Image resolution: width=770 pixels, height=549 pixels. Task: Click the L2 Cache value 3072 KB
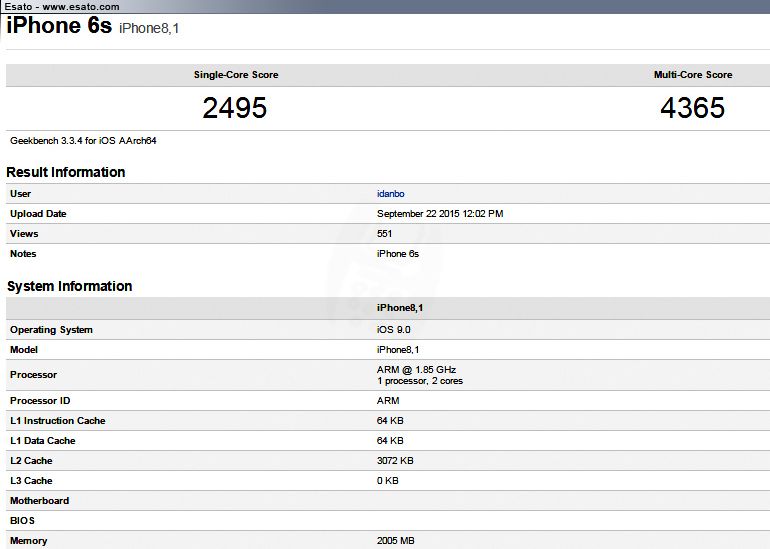click(395, 461)
